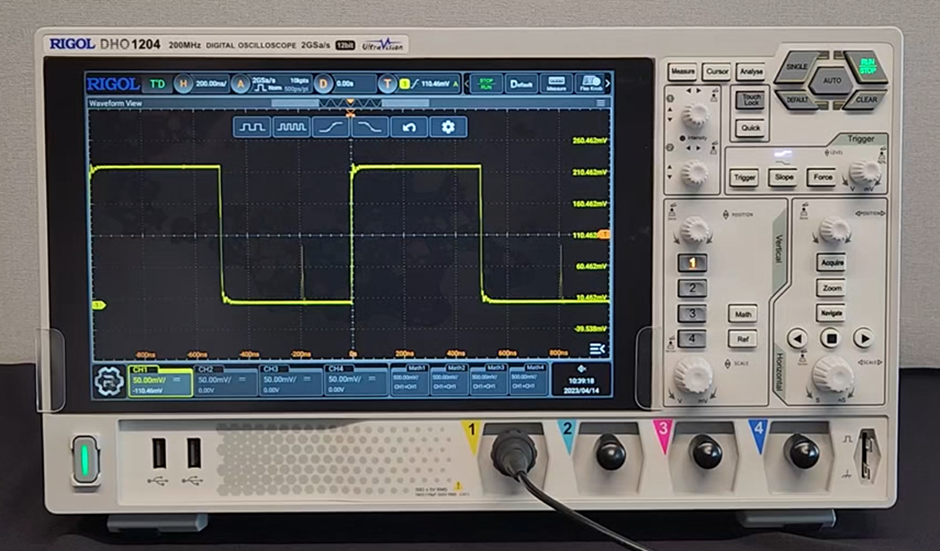
Task: Push the navigate stop square button
Action: (x=831, y=339)
